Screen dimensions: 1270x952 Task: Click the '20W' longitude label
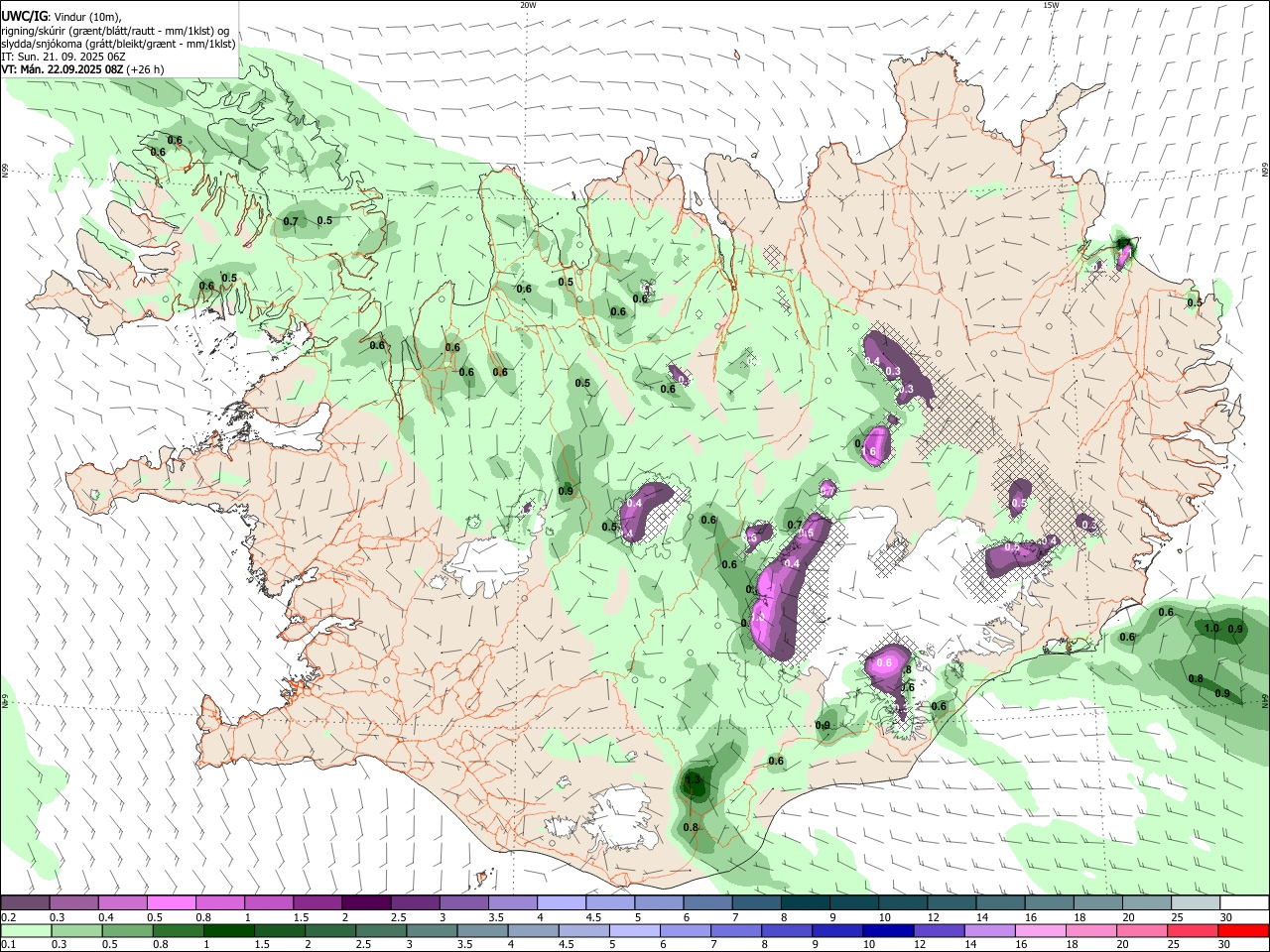528,5
